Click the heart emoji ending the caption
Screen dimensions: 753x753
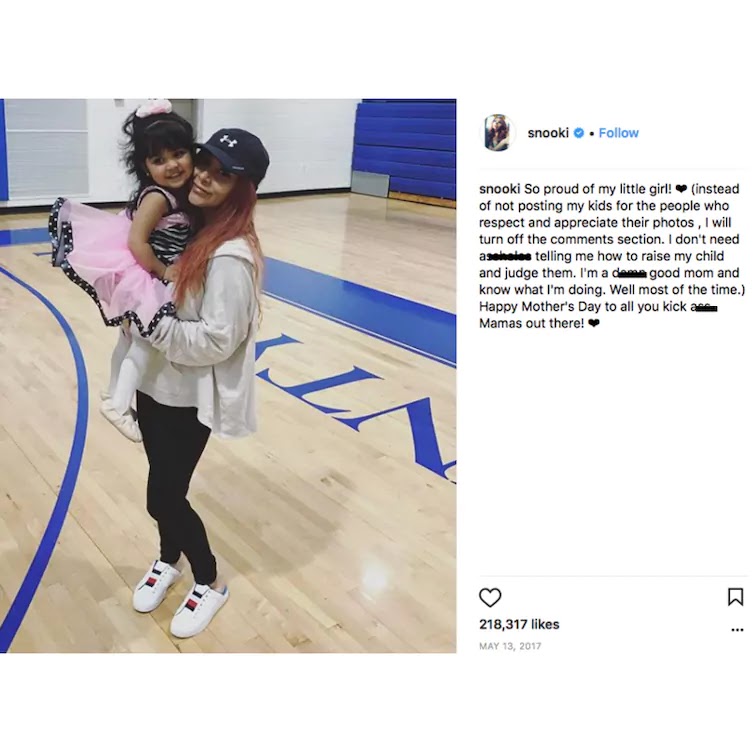pos(595,324)
